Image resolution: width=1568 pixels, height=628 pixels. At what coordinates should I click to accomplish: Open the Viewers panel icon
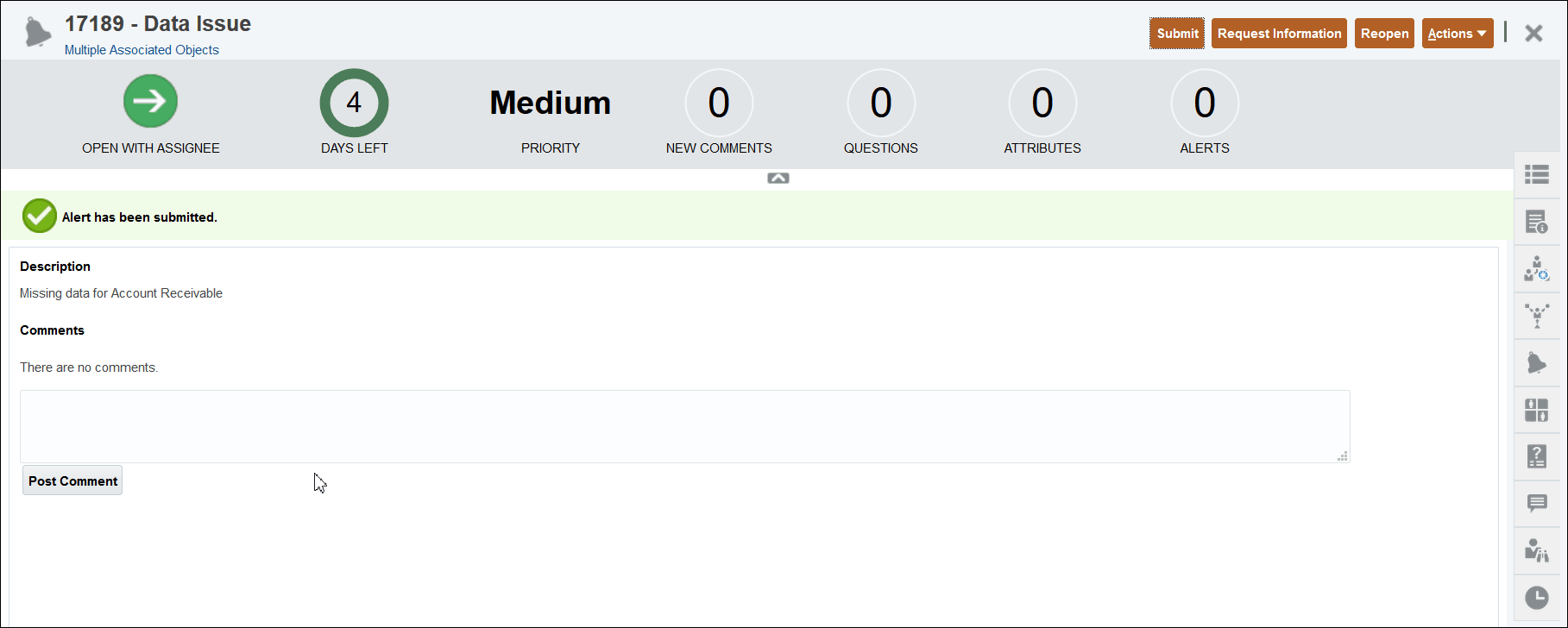(1539, 549)
